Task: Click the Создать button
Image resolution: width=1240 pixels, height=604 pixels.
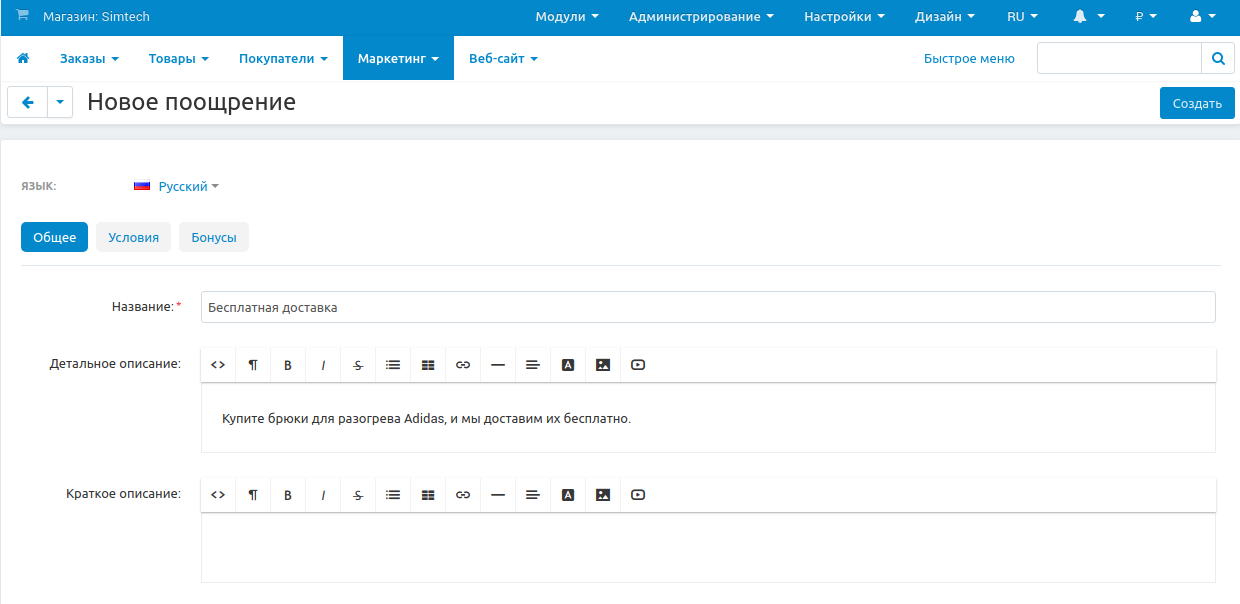Action: [1197, 103]
